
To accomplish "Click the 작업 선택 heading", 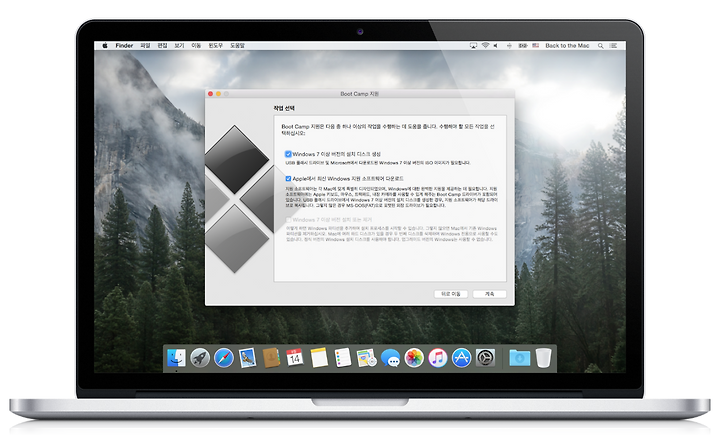I will pos(284,108).
